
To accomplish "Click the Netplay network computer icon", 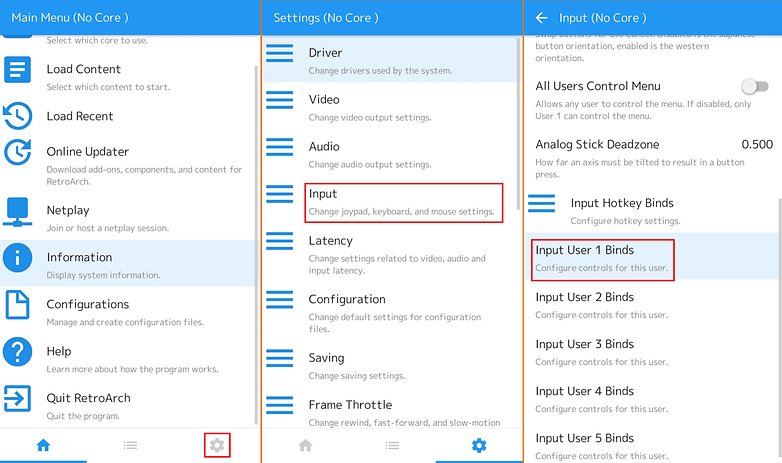I will 17,212.
